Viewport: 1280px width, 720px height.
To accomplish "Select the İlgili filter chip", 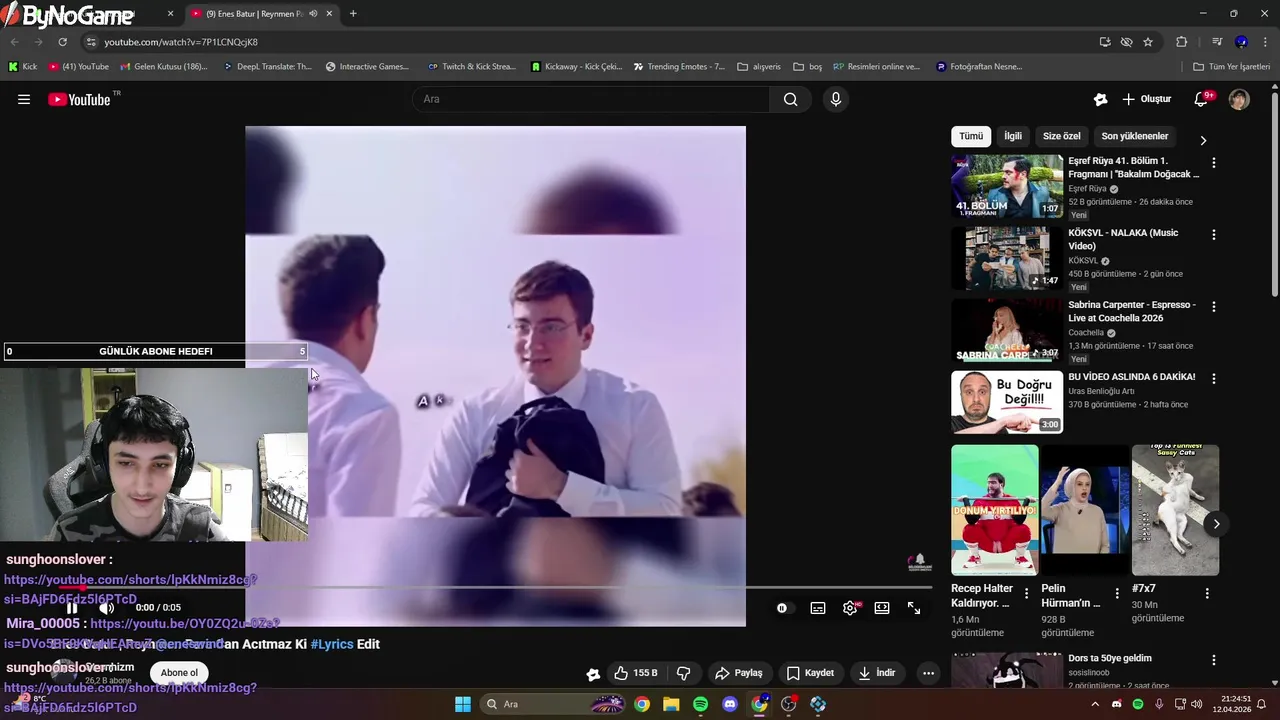I will pos(1013,136).
